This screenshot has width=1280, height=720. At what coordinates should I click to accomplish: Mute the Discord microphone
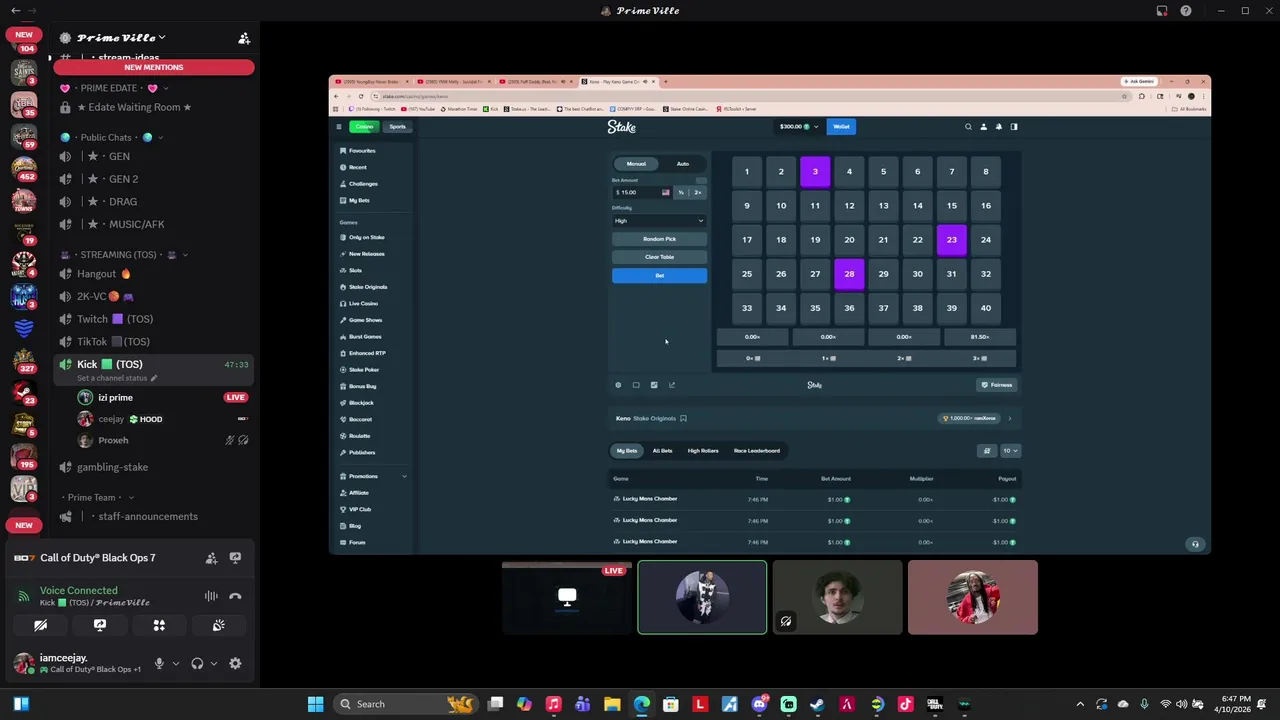pyautogui.click(x=158, y=663)
